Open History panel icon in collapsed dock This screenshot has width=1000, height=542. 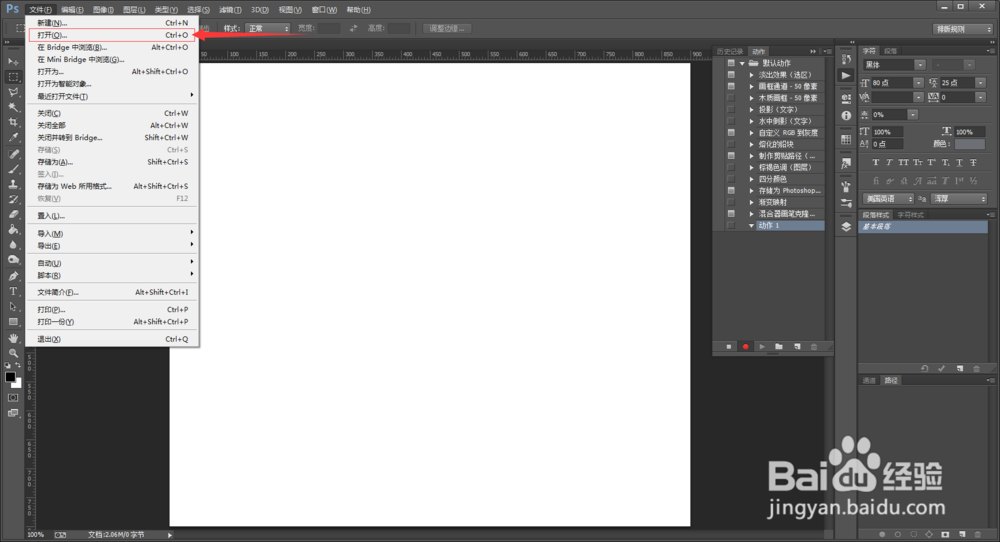(x=846, y=59)
